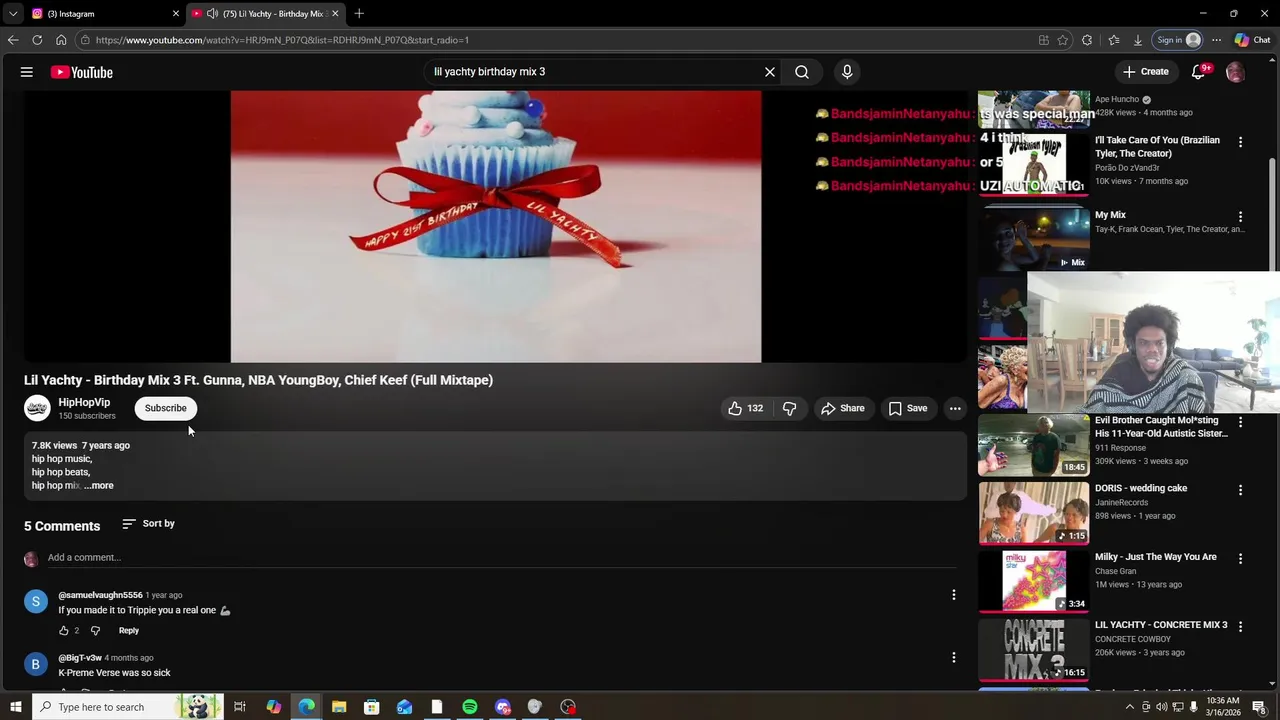The image size is (1280, 720).
Task: Like the video with thumbs up
Action: pyautogui.click(x=745, y=408)
